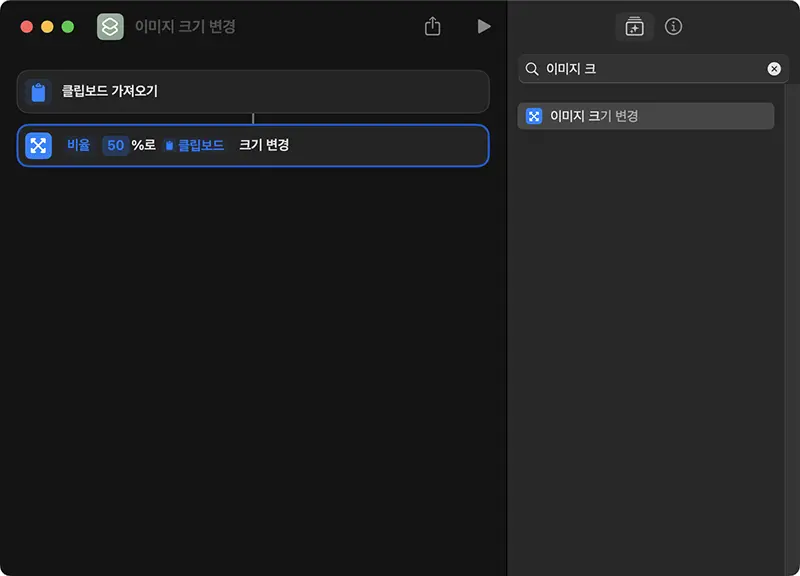
Task: Switch to the action library tab
Action: [634, 27]
